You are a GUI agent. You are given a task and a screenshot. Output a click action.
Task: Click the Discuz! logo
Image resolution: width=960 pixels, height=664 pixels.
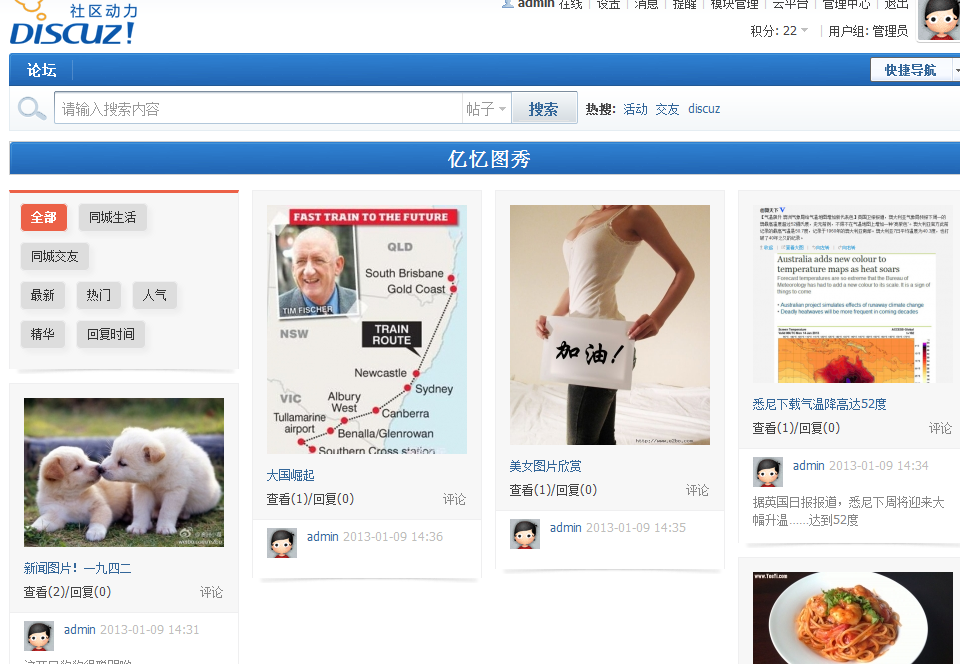point(72,24)
